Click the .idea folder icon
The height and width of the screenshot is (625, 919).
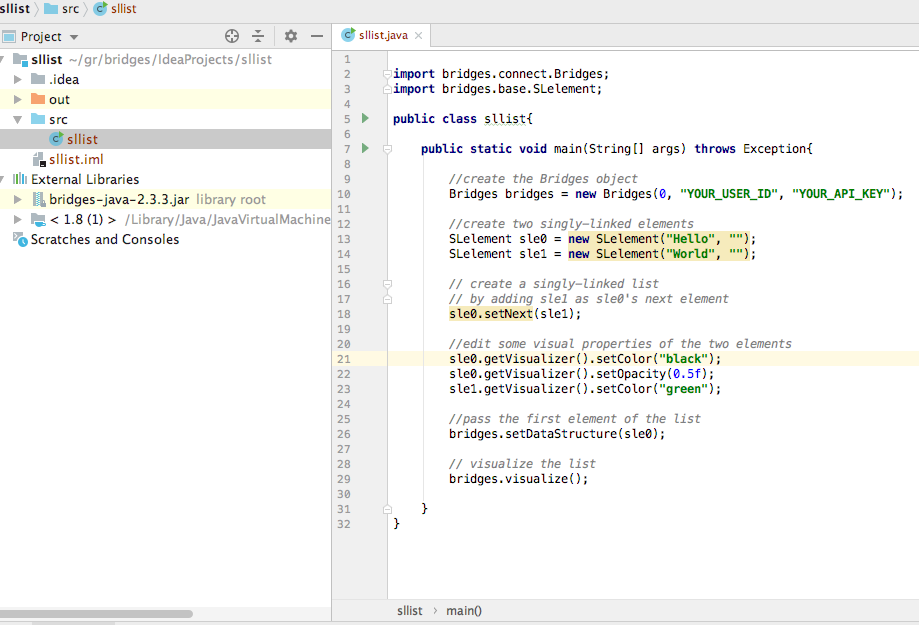click(38, 79)
